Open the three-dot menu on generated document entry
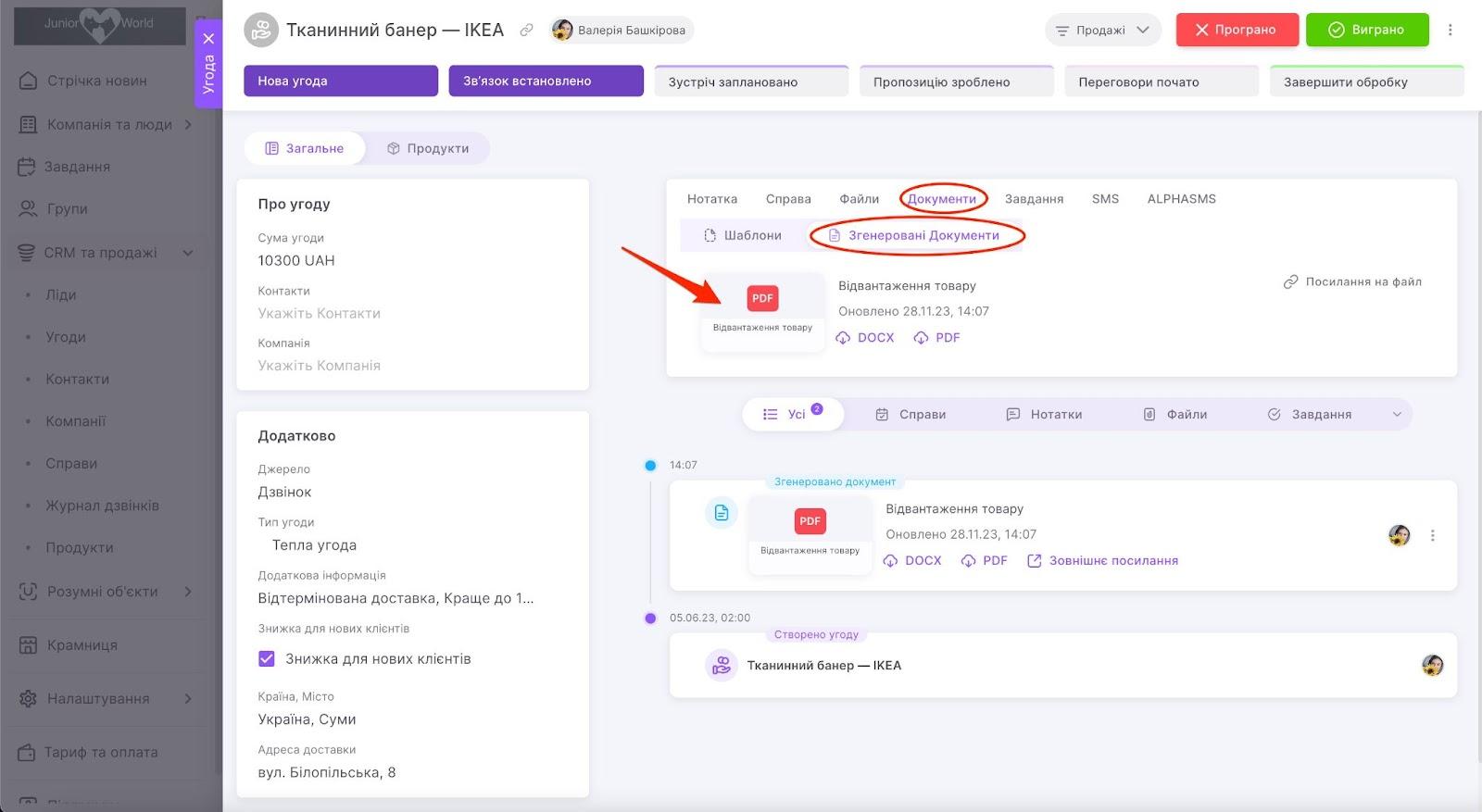This screenshot has height=812, width=1482. pos(1432,535)
